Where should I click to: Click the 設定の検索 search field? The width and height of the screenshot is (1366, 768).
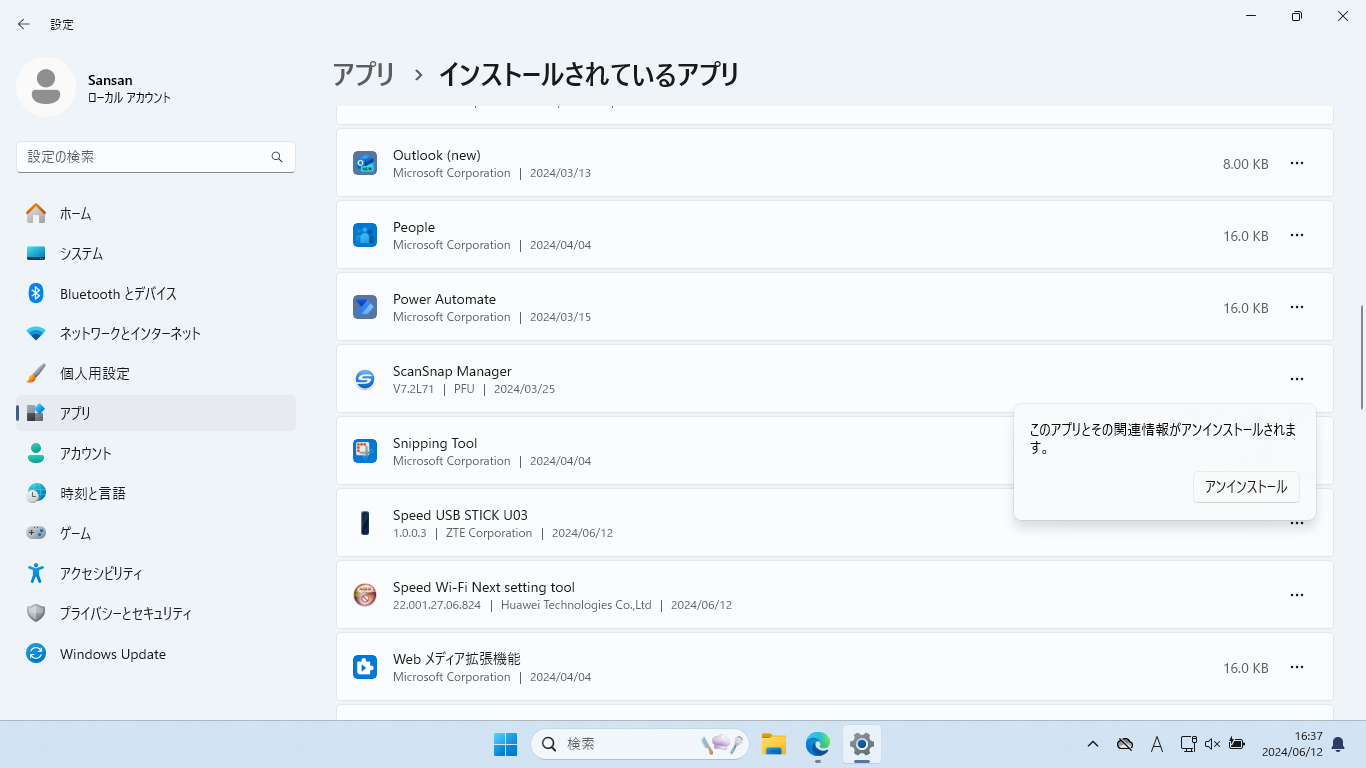(156, 157)
